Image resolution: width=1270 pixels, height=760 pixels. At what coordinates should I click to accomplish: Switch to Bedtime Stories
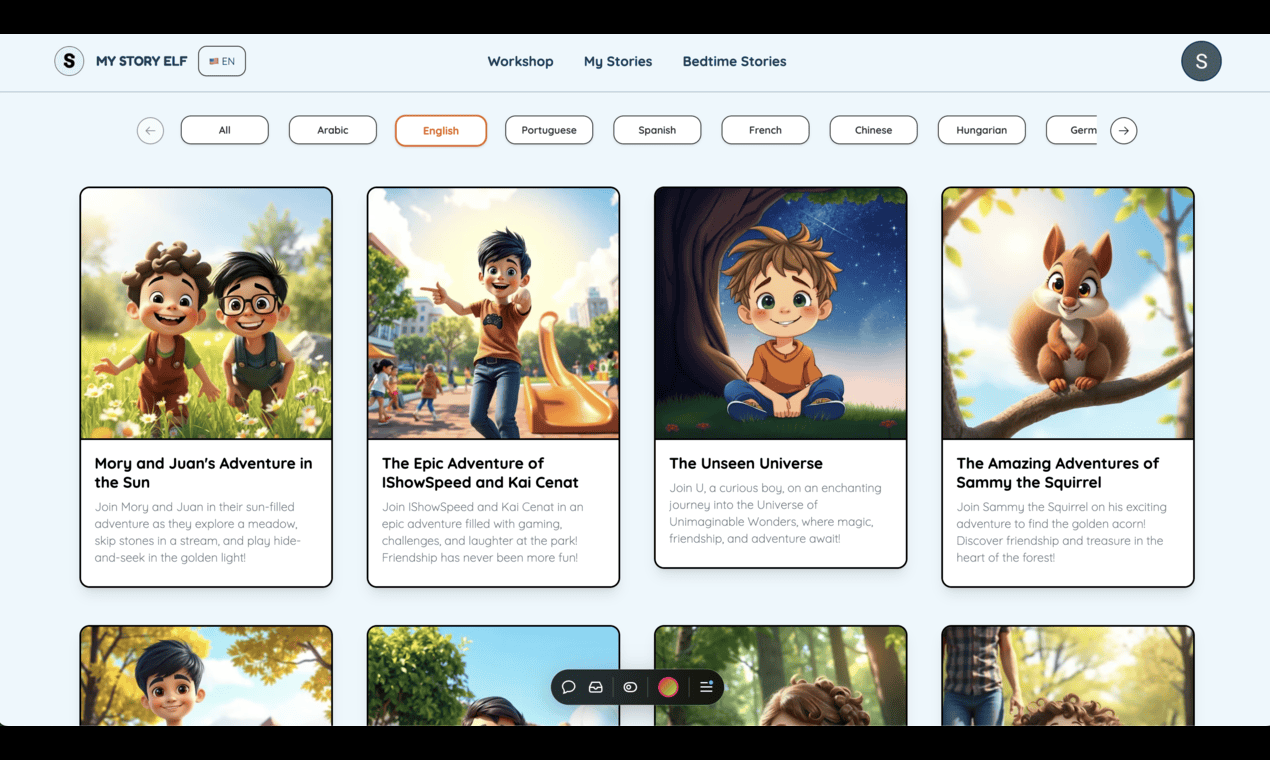tap(734, 61)
